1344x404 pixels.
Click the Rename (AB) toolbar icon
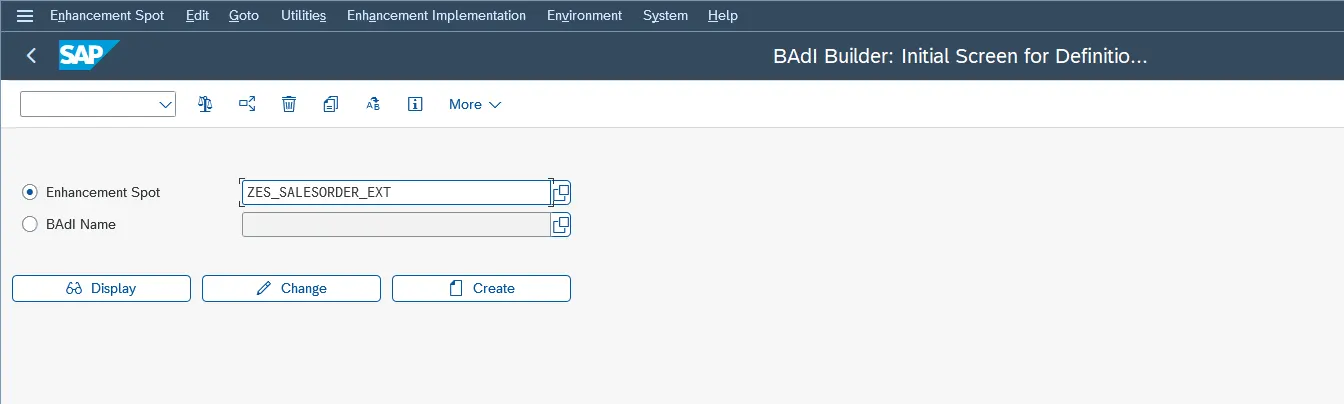(x=373, y=104)
